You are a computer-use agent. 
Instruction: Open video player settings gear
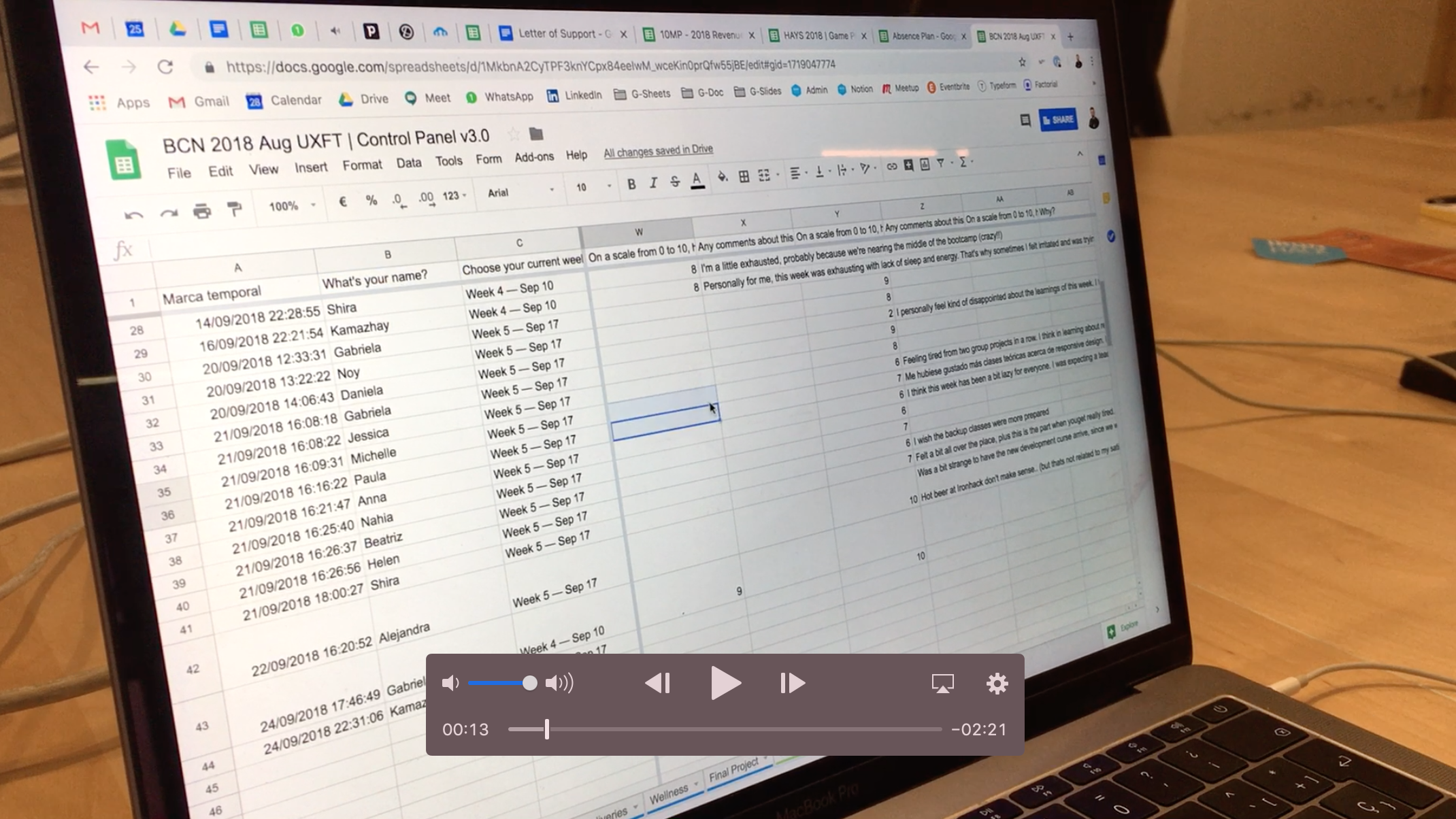[x=997, y=683]
